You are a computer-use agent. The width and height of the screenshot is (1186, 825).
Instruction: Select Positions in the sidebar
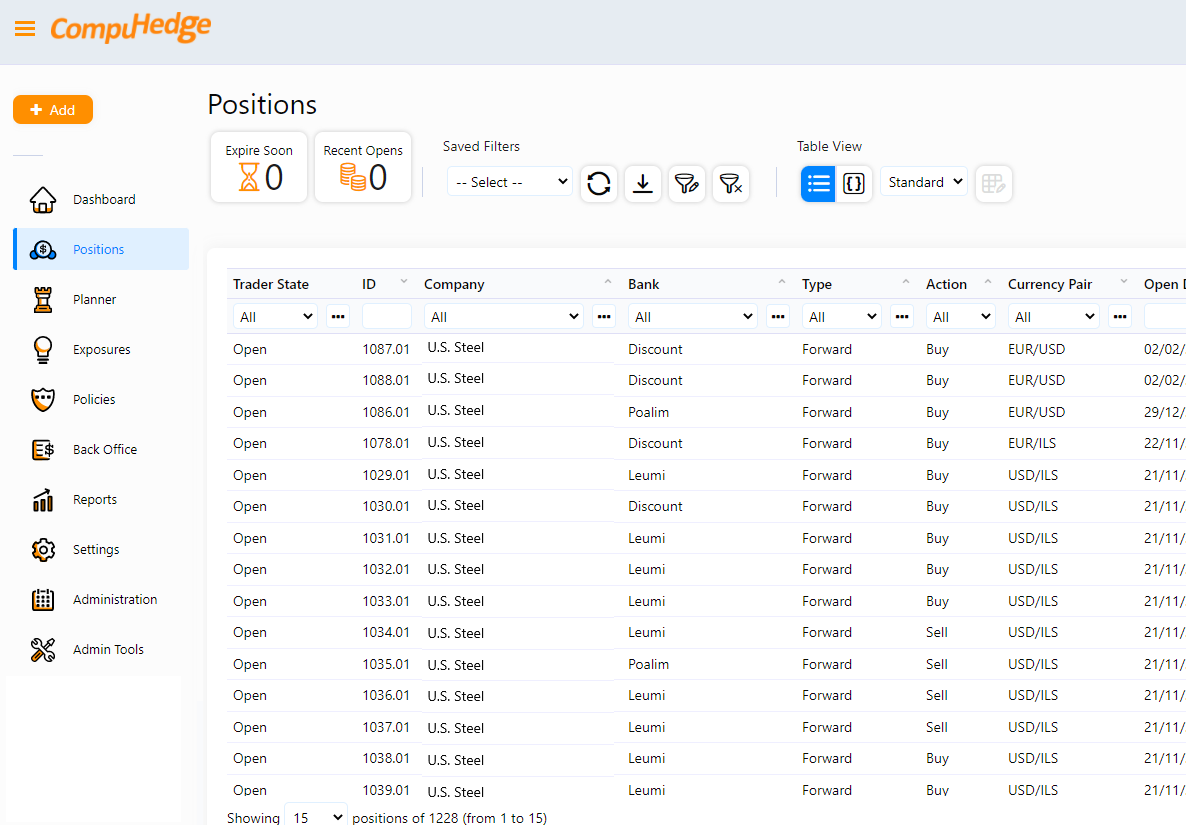pos(101,249)
